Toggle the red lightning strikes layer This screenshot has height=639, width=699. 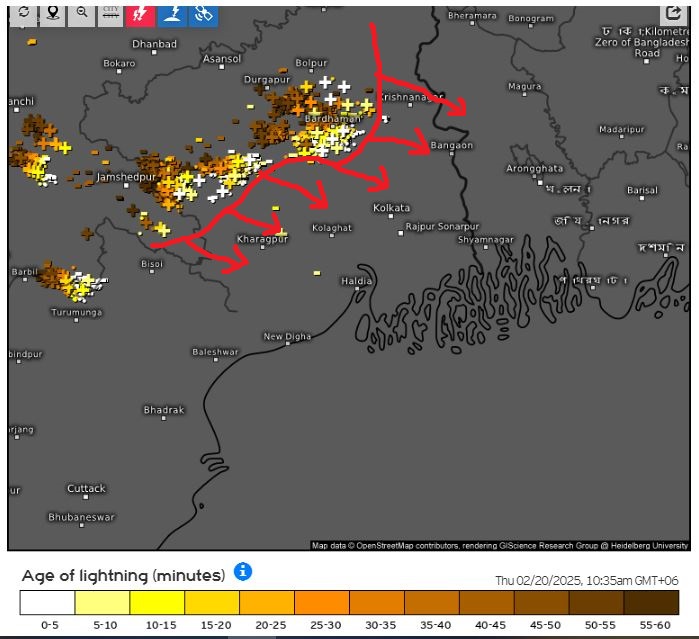point(141,14)
